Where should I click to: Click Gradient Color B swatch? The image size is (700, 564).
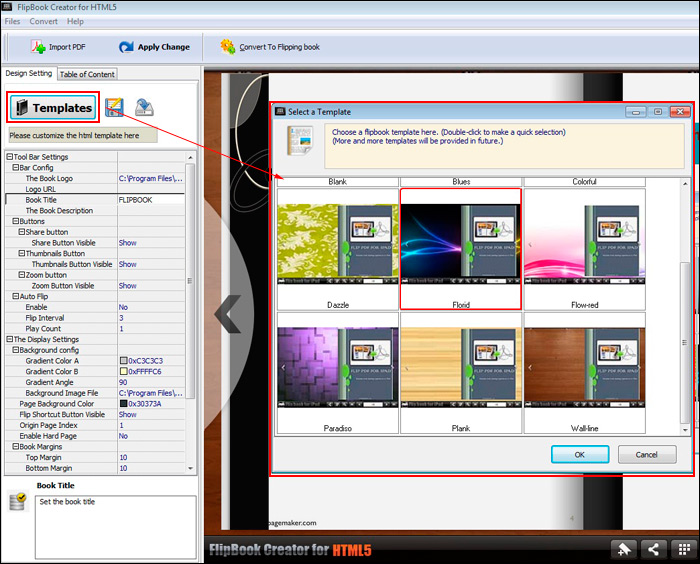[124, 372]
